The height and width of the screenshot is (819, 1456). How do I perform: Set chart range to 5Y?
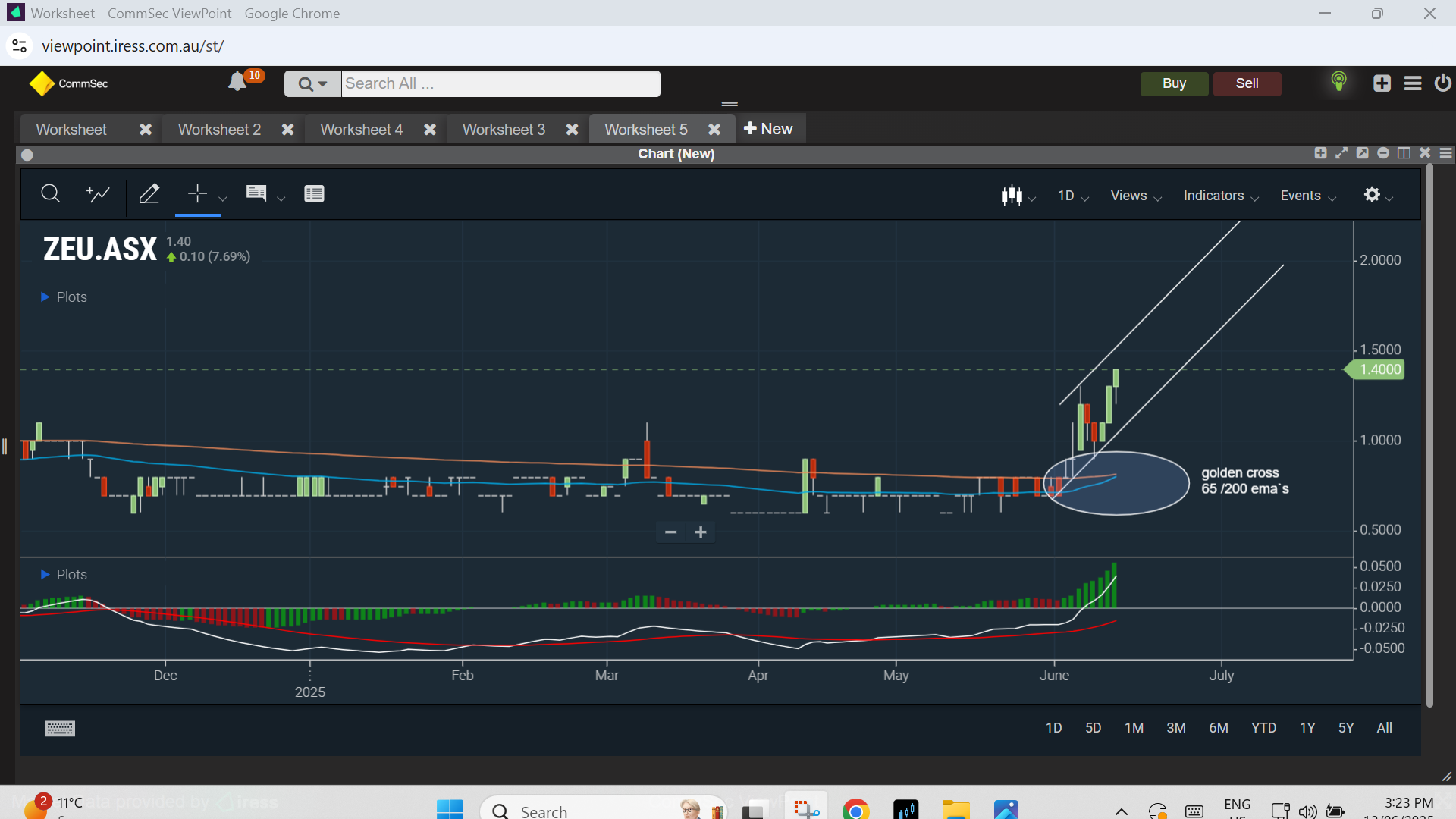pos(1346,728)
